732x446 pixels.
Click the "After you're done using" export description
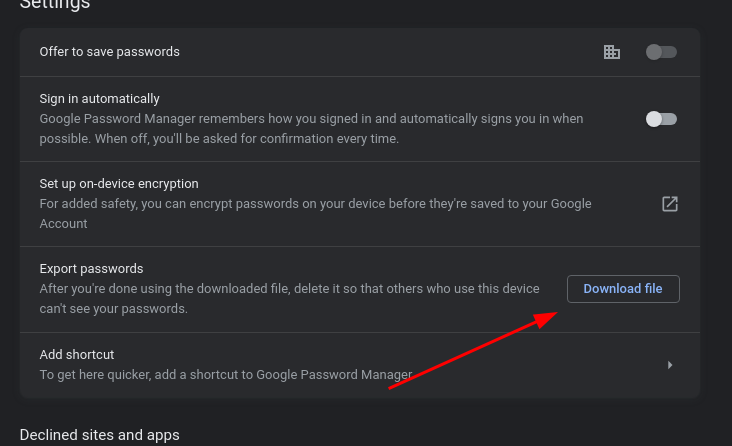289,299
